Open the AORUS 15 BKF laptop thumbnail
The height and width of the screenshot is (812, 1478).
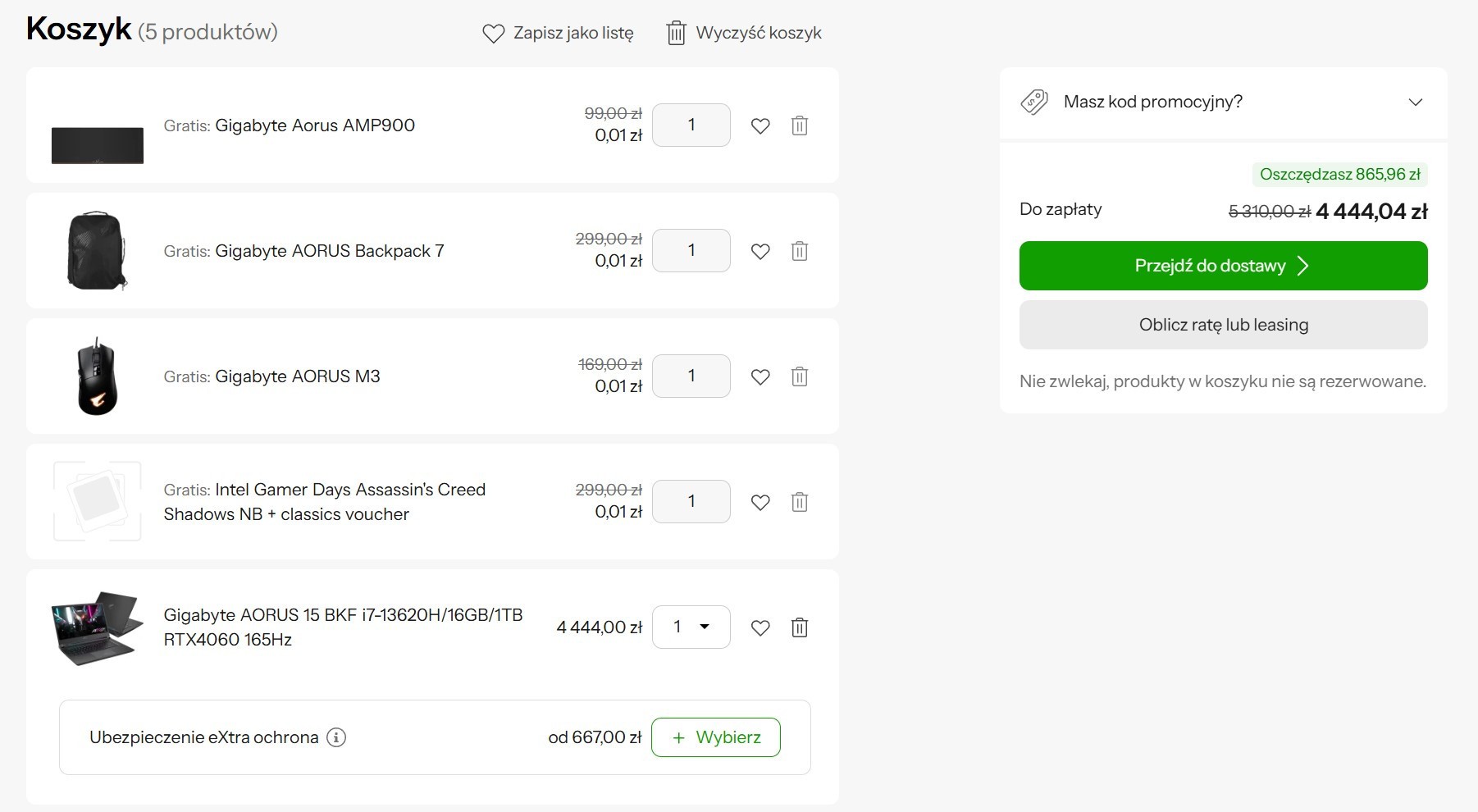pos(98,627)
